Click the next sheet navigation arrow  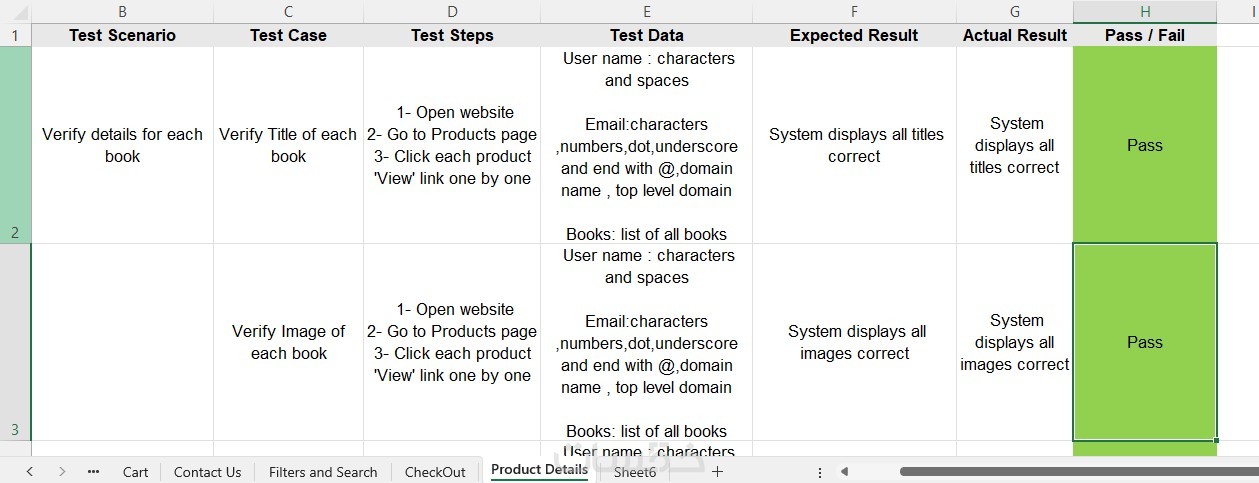click(x=62, y=472)
